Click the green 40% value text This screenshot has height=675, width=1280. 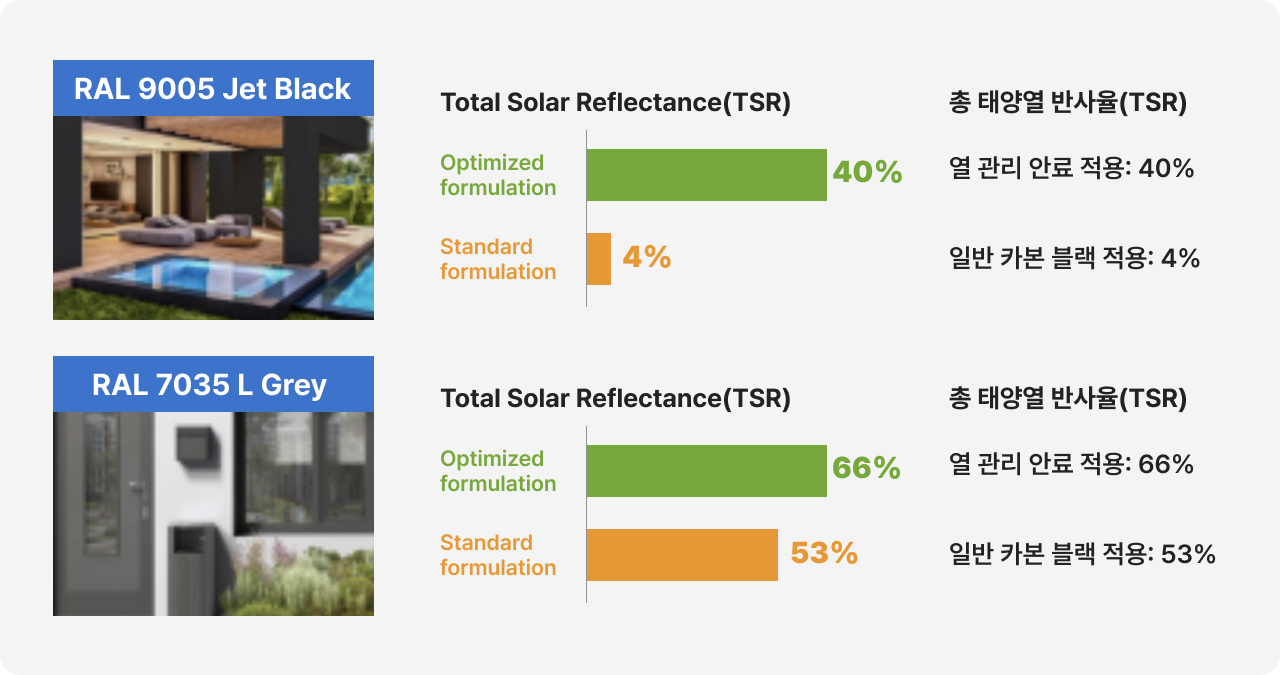coord(867,173)
